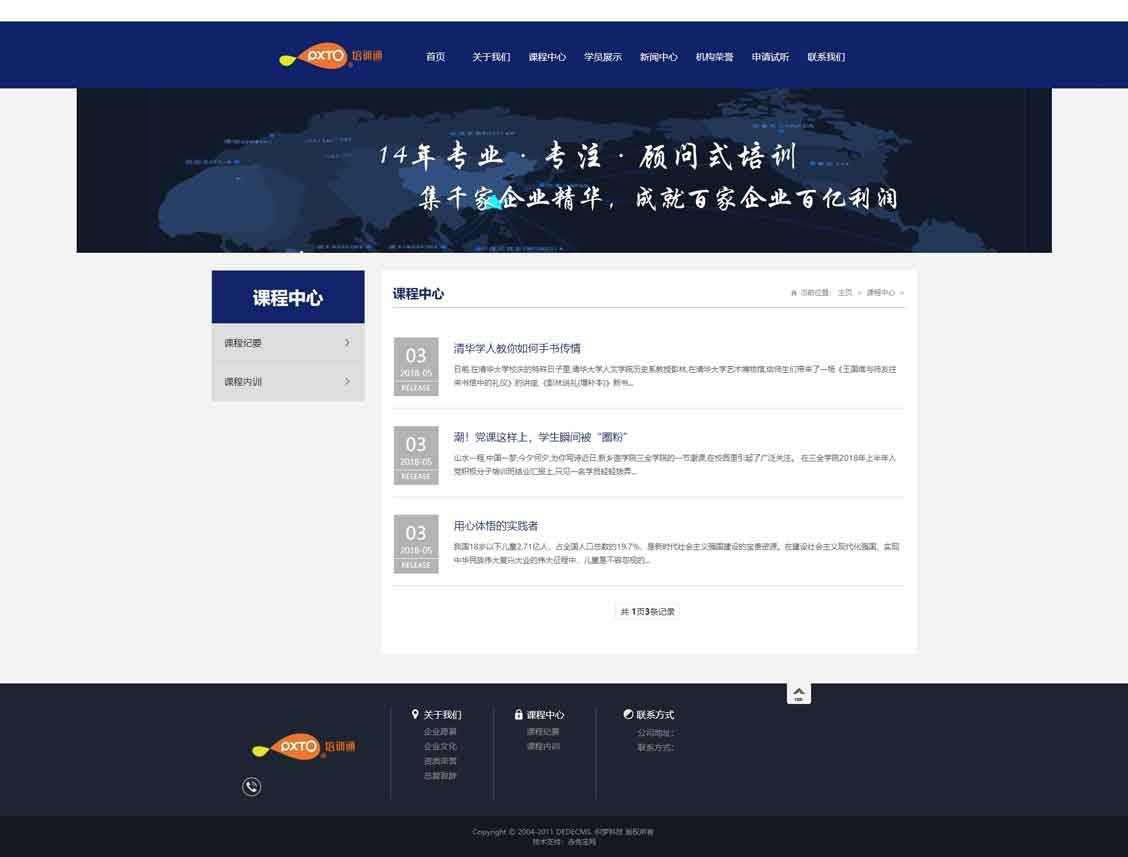Click the lock icon beside 课程中心 in footer

[x=518, y=714]
